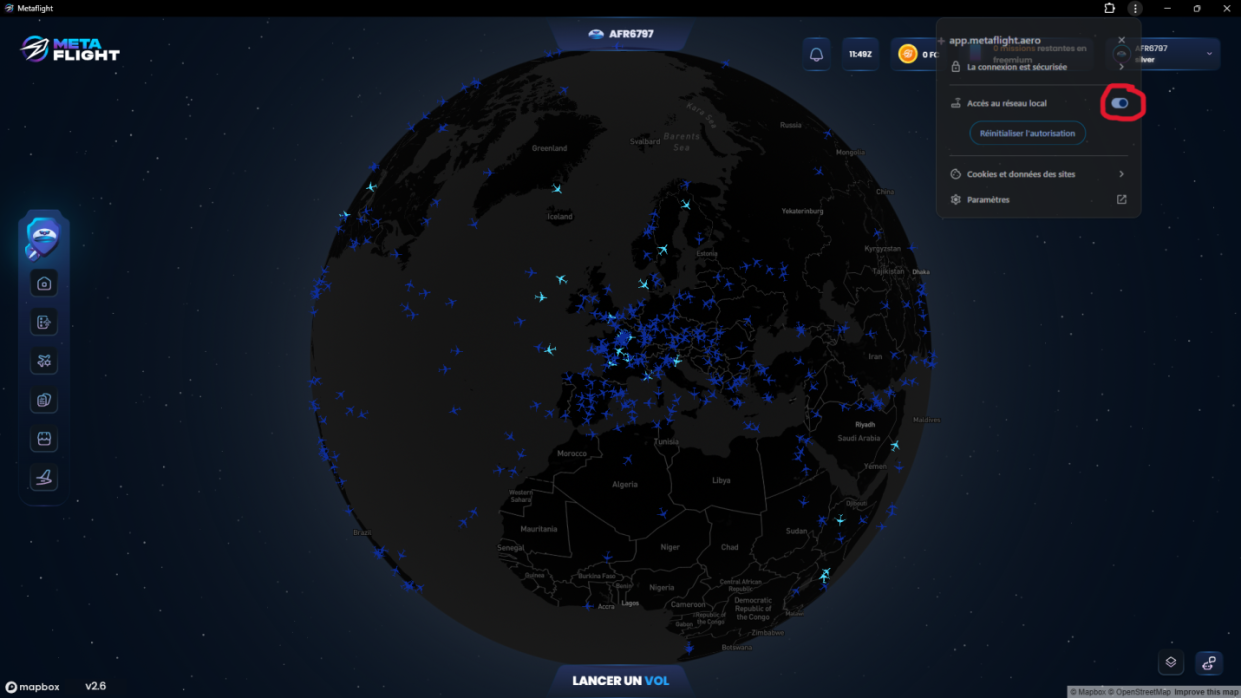Open the shop storefront sidebar icon
Screen dimensions: 1241x698
[x=44, y=439]
